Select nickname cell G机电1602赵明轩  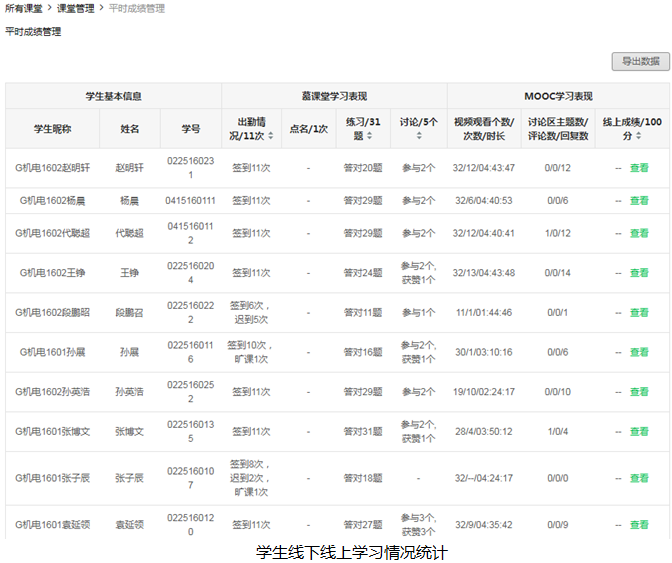click(54, 168)
